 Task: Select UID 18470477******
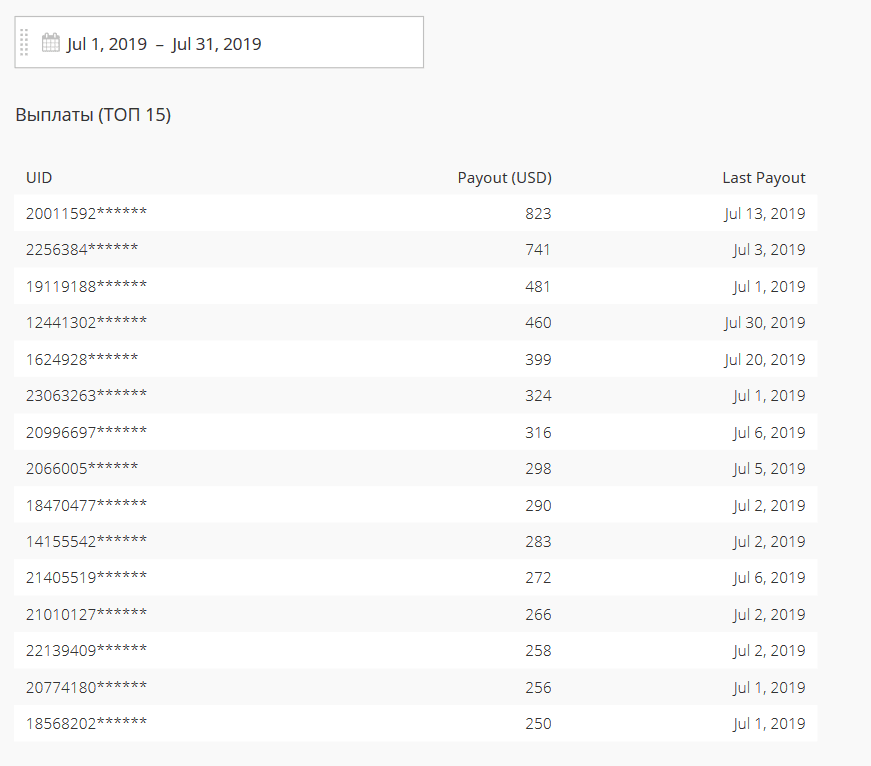[x=86, y=505]
